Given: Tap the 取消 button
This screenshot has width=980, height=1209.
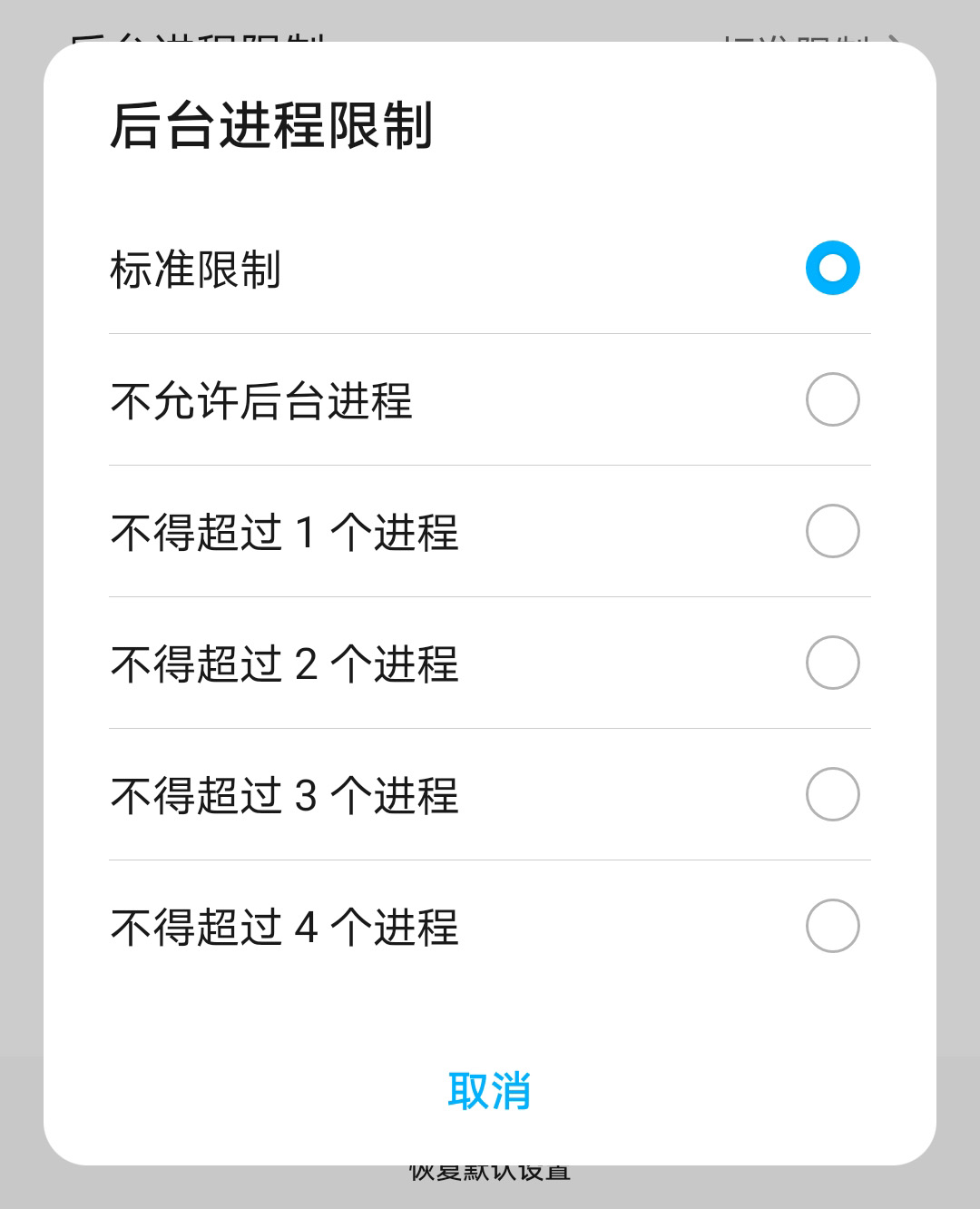Looking at the screenshot, I should [x=489, y=1090].
